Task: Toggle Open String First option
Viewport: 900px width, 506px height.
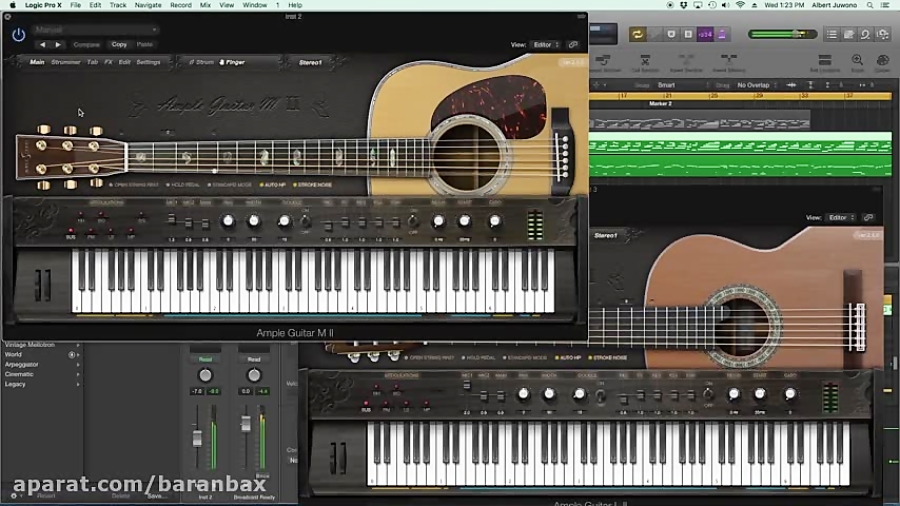Action: (x=134, y=185)
